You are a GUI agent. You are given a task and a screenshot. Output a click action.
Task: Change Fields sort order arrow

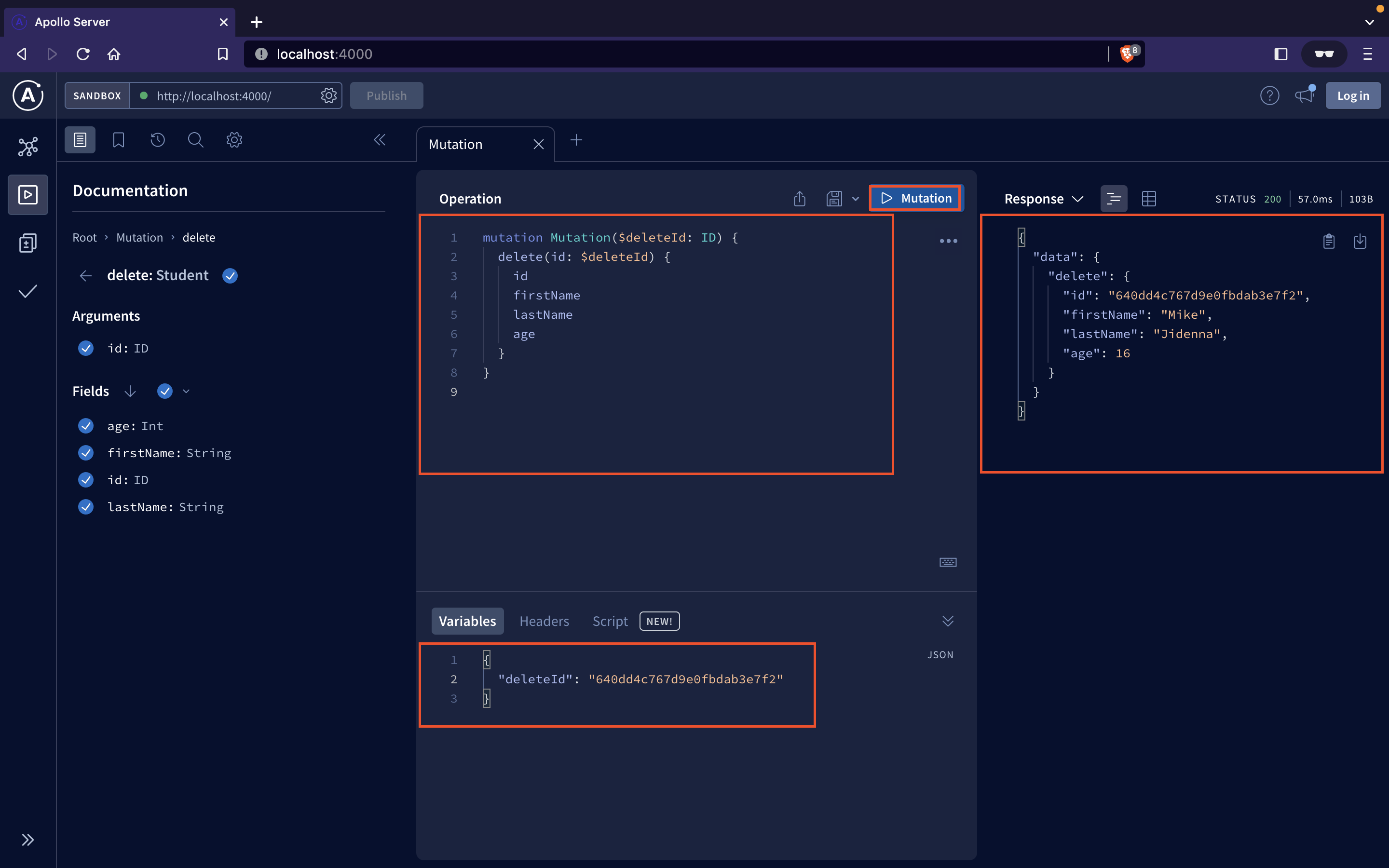(x=130, y=392)
